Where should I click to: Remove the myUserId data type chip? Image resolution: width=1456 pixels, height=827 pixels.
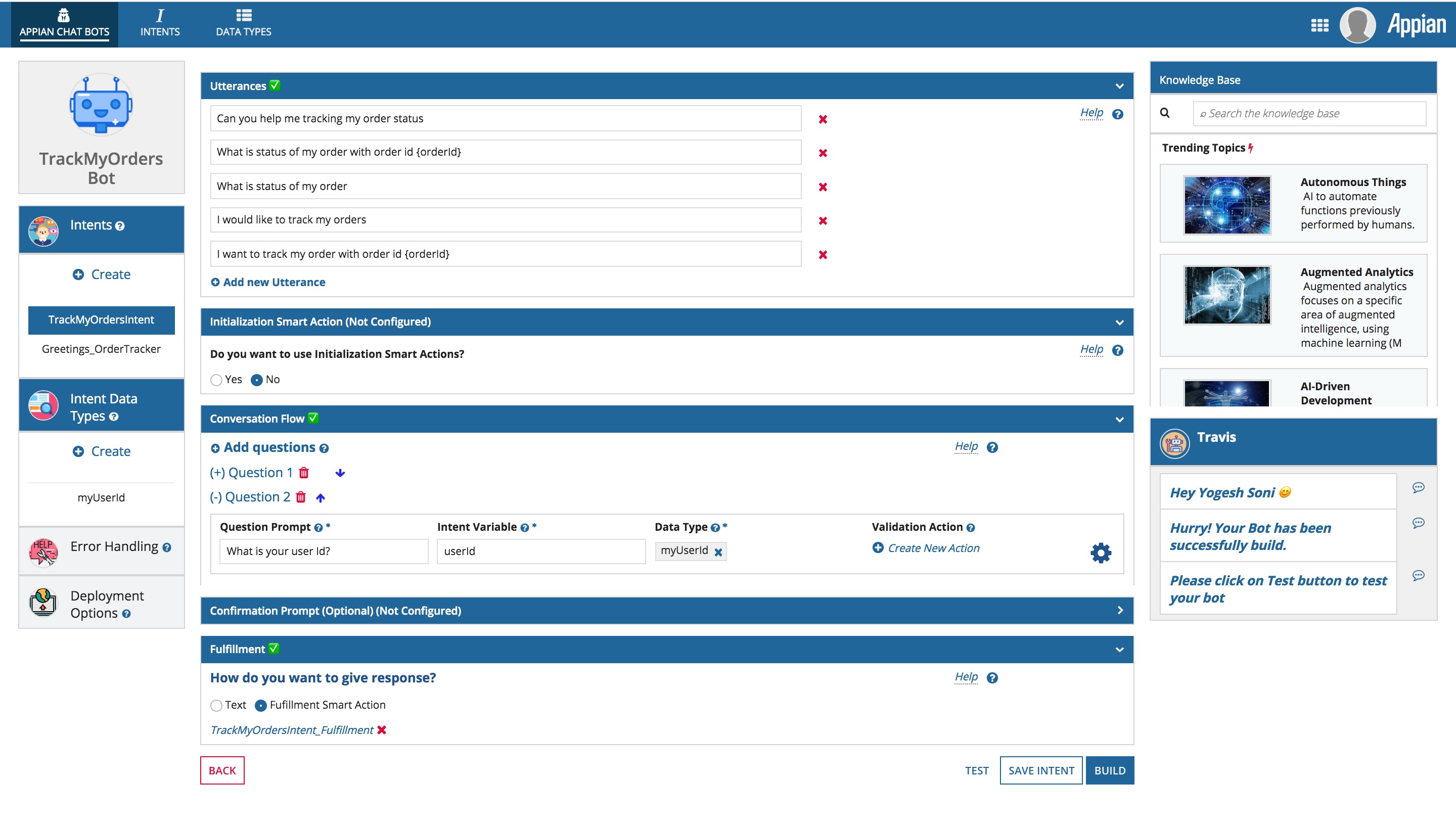(718, 552)
